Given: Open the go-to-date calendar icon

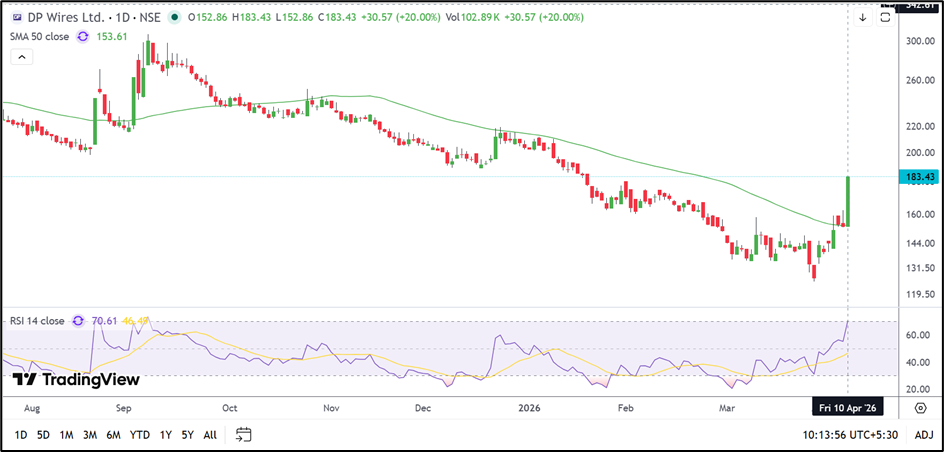Looking at the screenshot, I should pos(243,435).
